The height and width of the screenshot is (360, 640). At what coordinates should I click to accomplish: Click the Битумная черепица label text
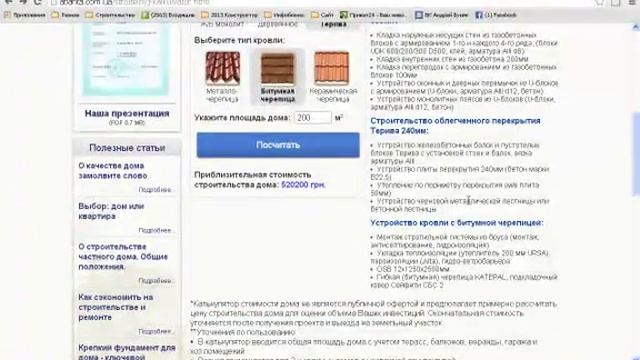click(x=278, y=95)
